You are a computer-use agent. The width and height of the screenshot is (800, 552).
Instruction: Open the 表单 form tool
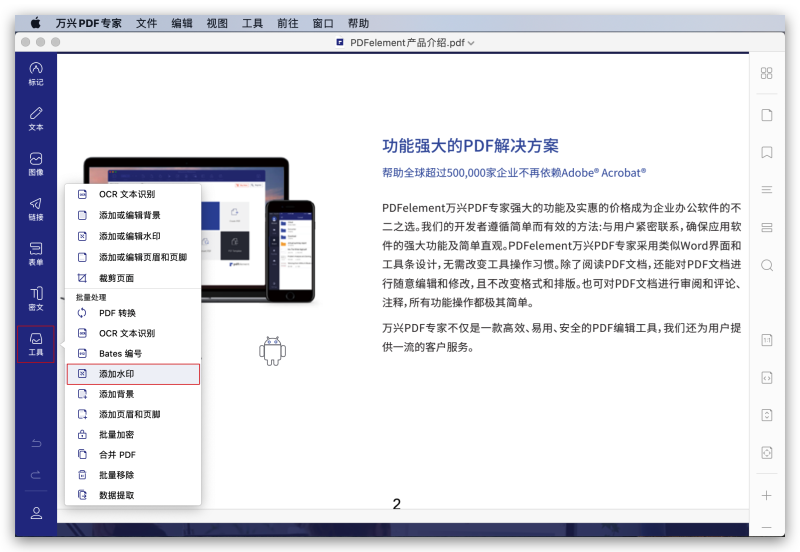[36, 253]
